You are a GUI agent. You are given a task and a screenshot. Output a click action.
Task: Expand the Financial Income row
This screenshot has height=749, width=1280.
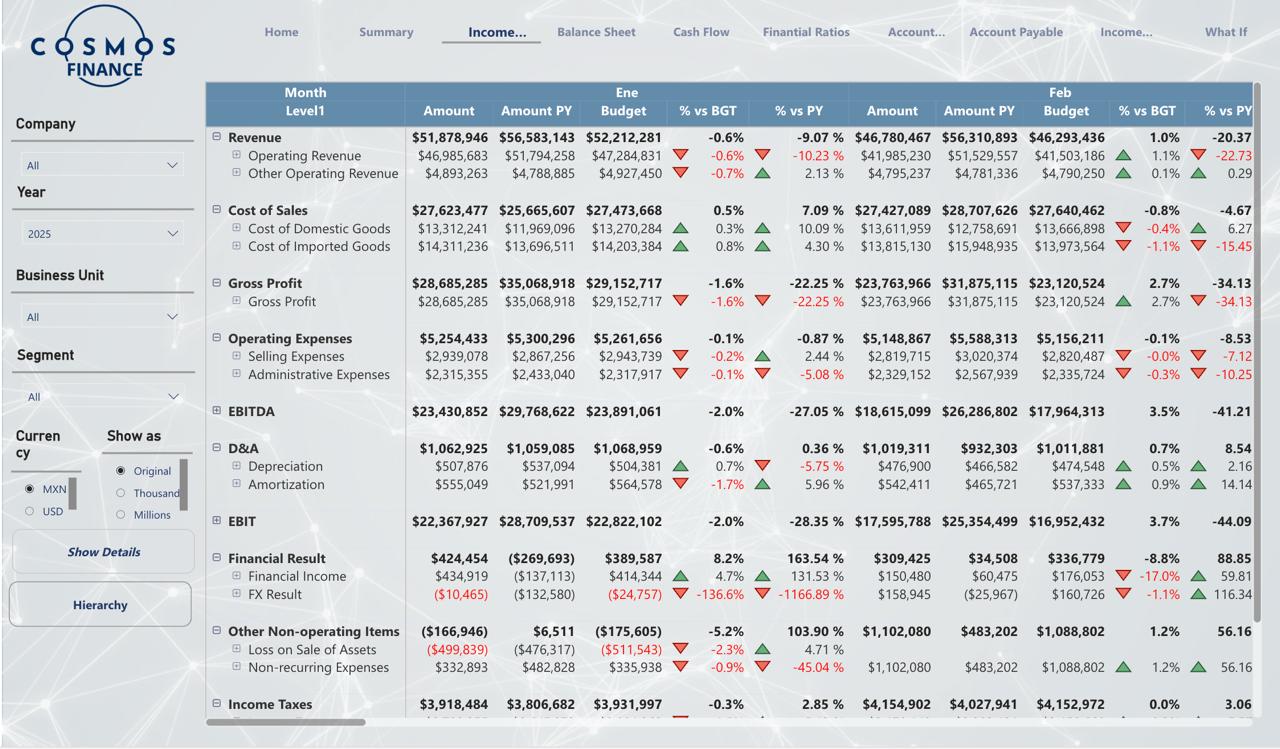point(237,576)
